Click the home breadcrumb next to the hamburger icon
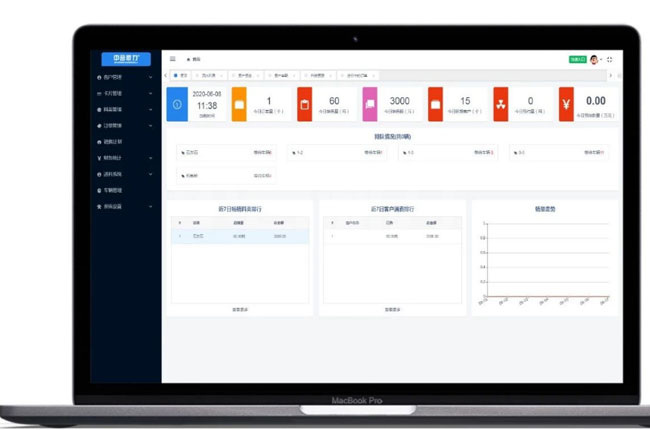The height and width of the screenshot is (430, 650). pyautogui.click(x=194, y=60)
